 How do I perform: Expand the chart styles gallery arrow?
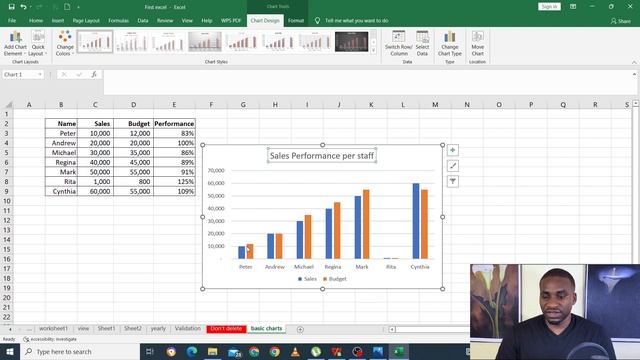373,51
